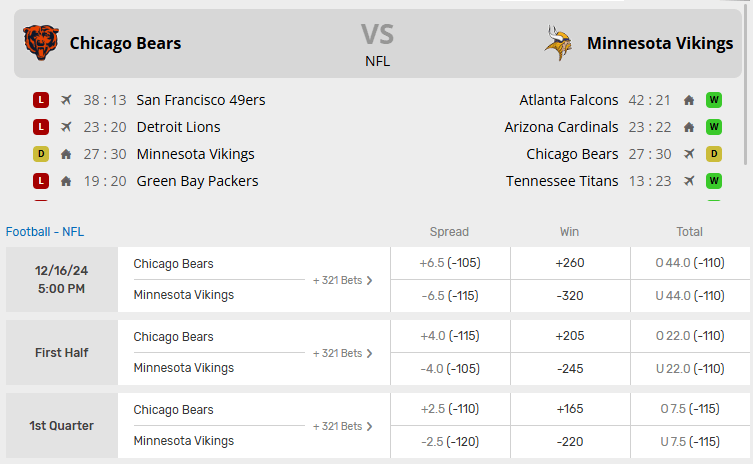
Task: Click the home icon next to Green Bay Packers score
Action: coord(66,181)
